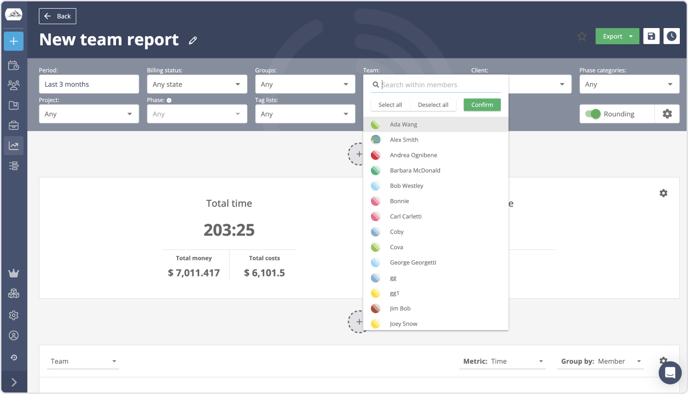
Task: Click the New team report title
Action: click(109, 40)
